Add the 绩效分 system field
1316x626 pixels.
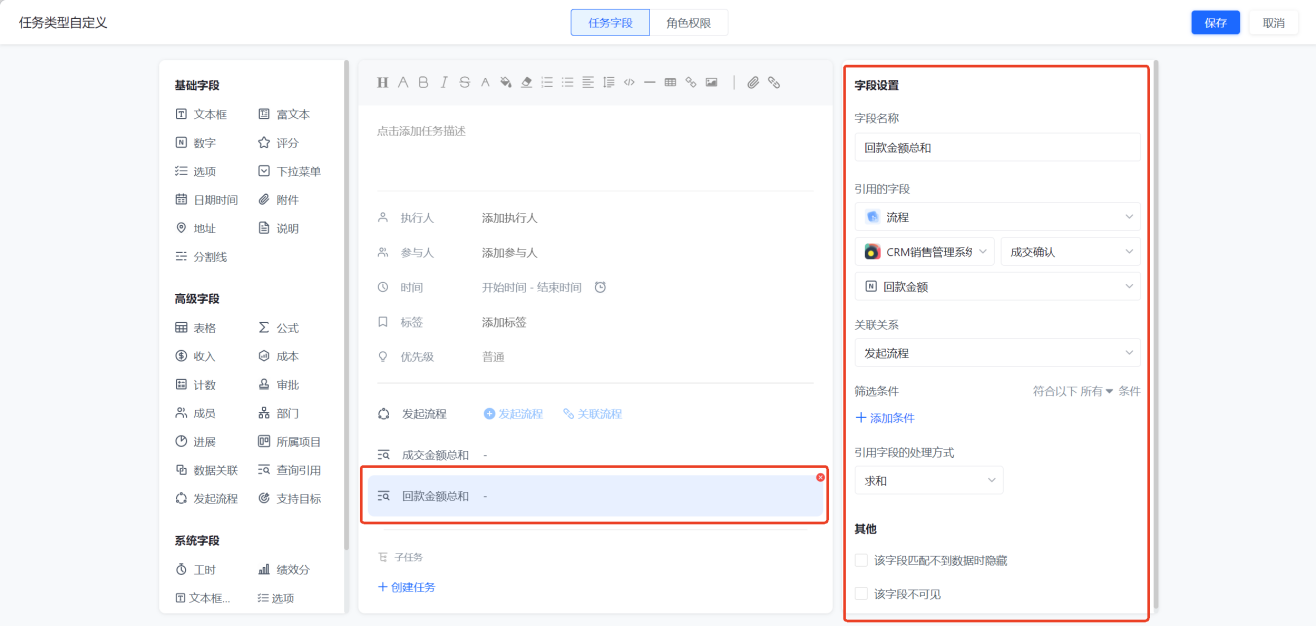(x=284, y=569)
